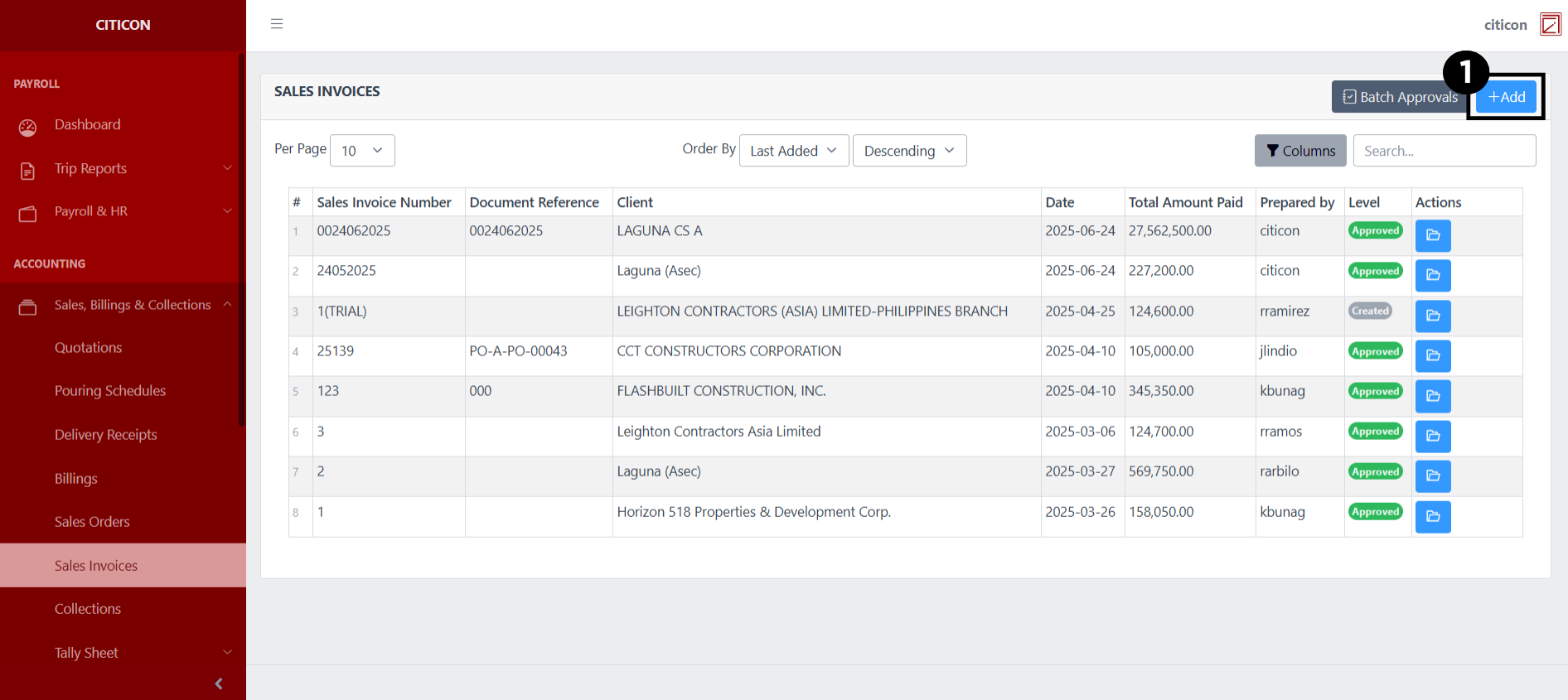Open folder action for invoice 24052025

[x=1433, y=275]
